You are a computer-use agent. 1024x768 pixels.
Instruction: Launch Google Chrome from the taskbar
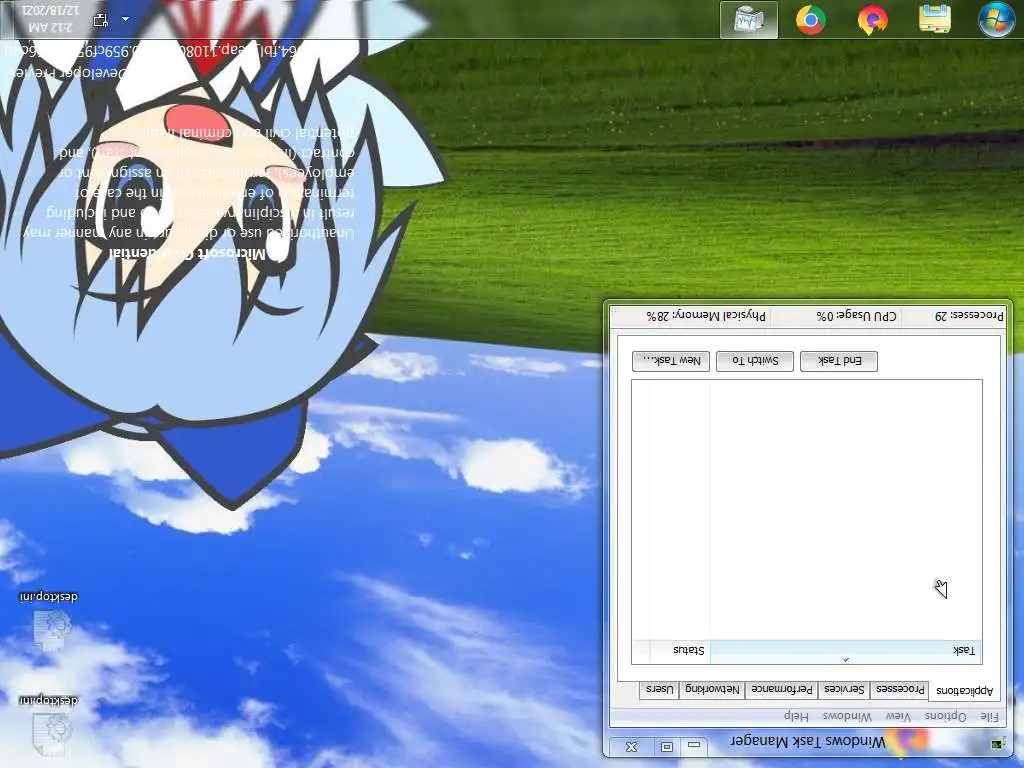(810, 19)
